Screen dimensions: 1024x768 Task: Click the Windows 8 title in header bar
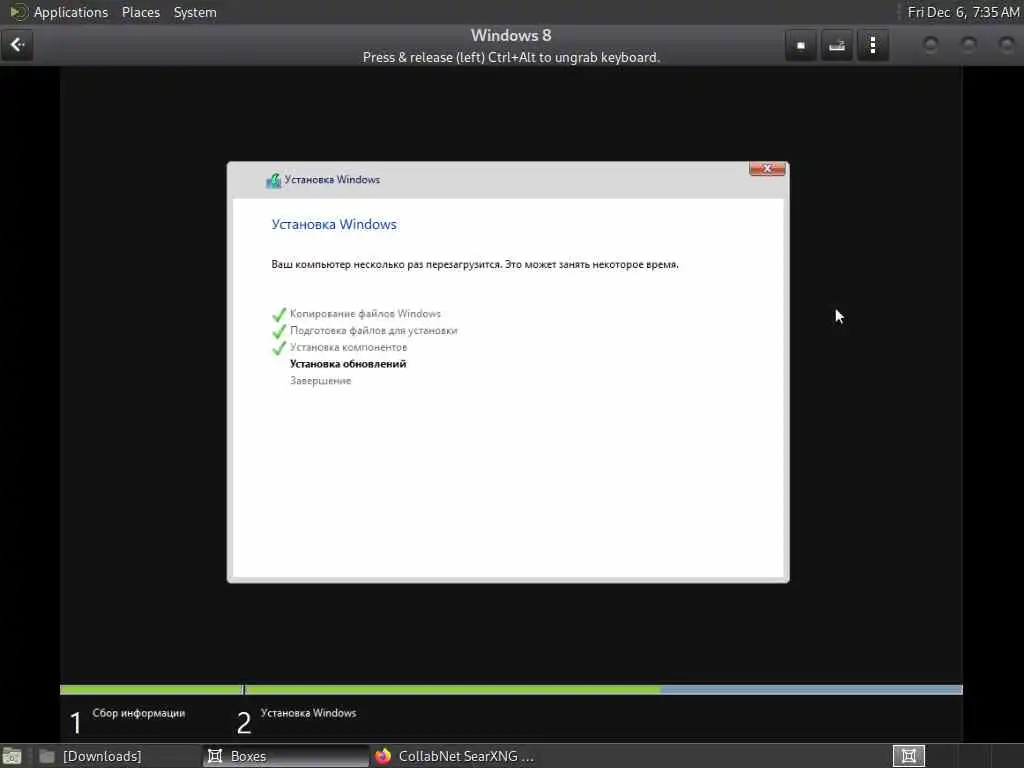(511, 35)
